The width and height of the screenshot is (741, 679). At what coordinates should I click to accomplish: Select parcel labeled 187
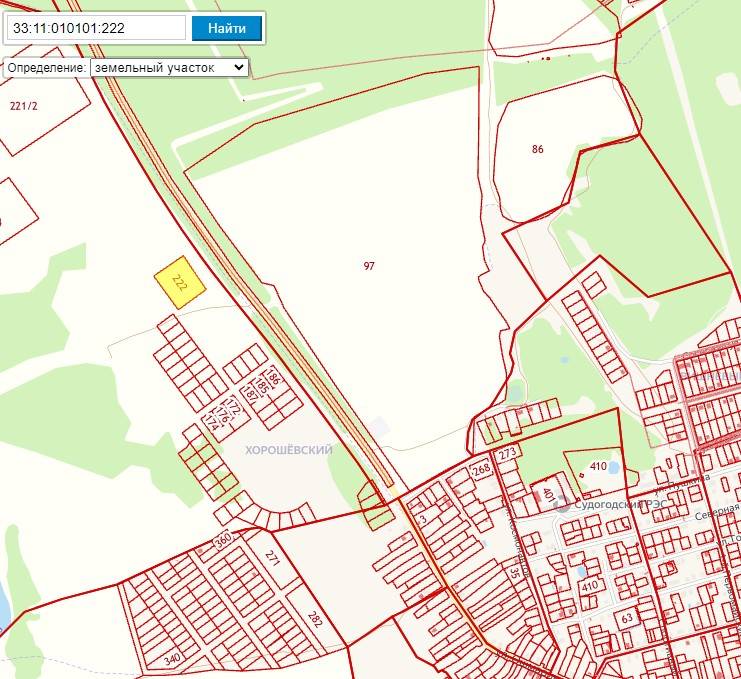pos(249,393)
